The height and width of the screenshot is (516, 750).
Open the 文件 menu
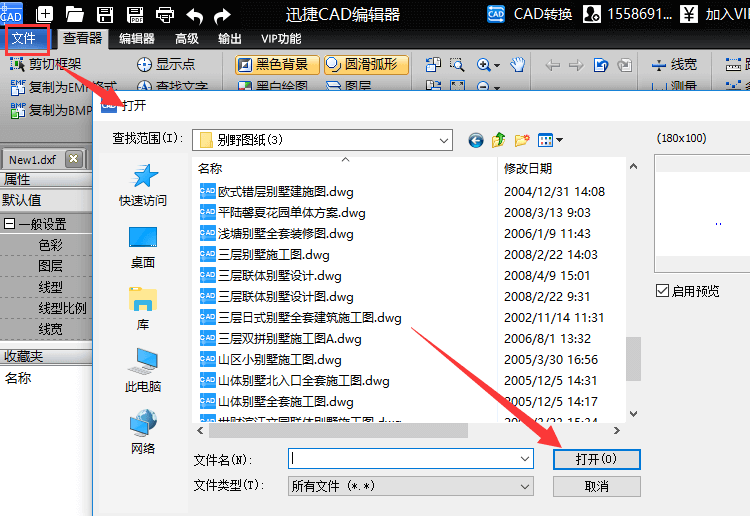point(24,38)
